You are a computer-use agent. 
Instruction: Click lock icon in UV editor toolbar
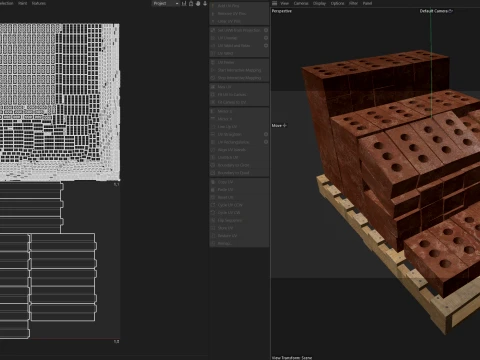coord(191,3)
